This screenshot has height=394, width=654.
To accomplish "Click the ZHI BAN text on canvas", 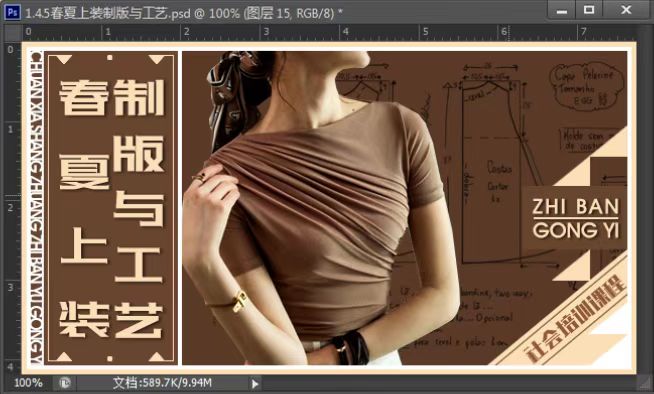I will tap(576, 206).
